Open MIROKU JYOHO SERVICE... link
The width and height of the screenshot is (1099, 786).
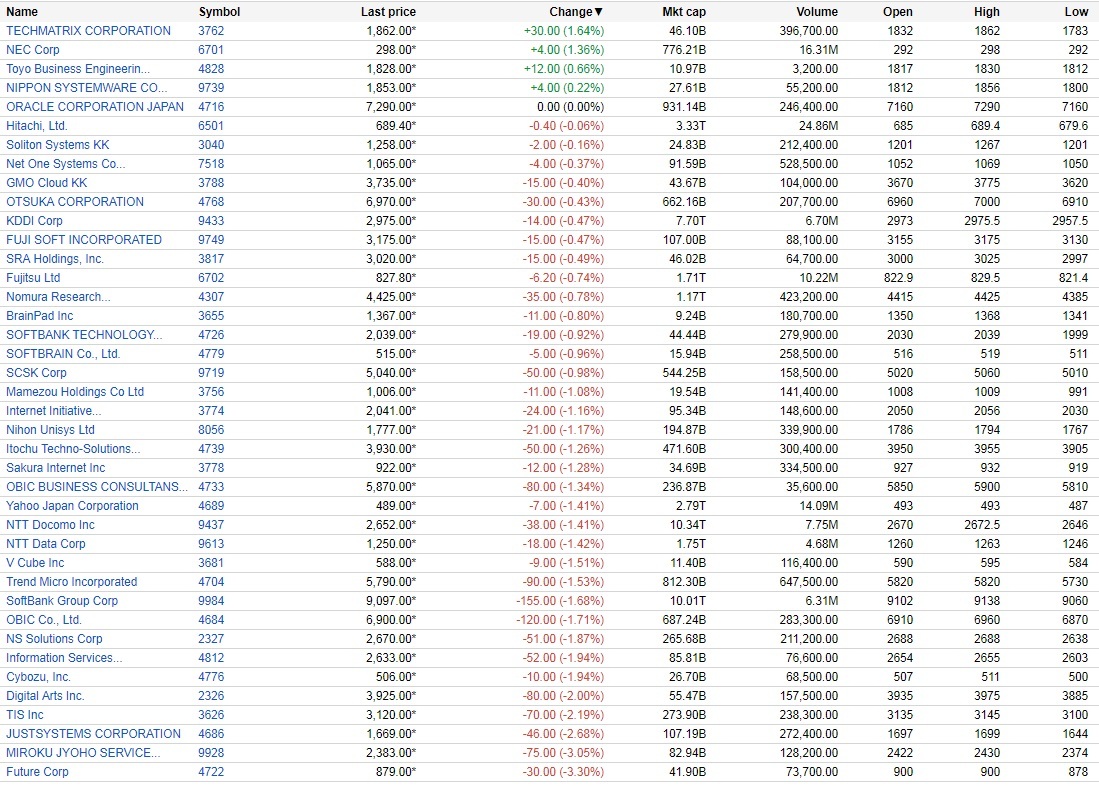[x=83, y=752]
